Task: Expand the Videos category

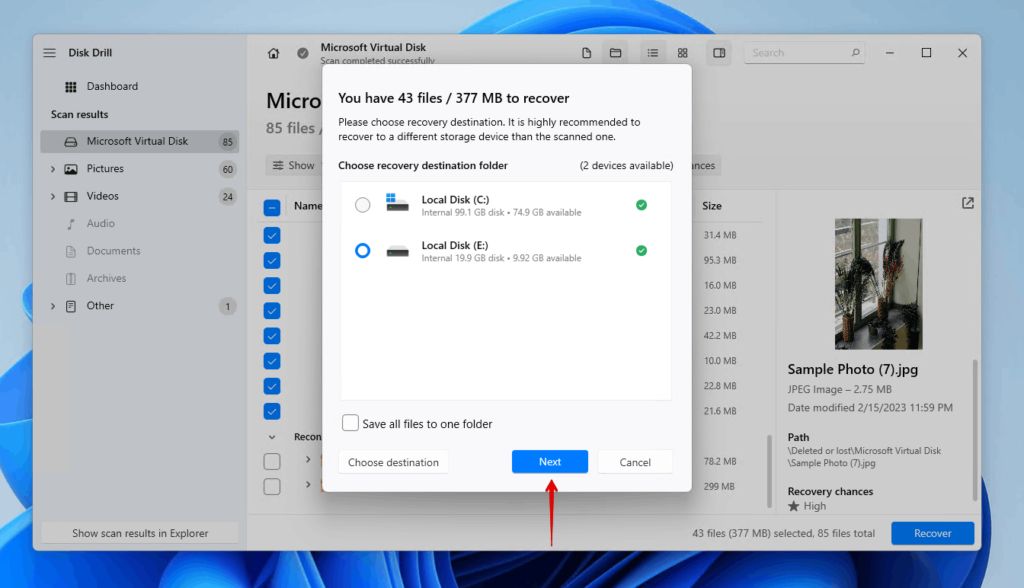Action: point(53,196)
